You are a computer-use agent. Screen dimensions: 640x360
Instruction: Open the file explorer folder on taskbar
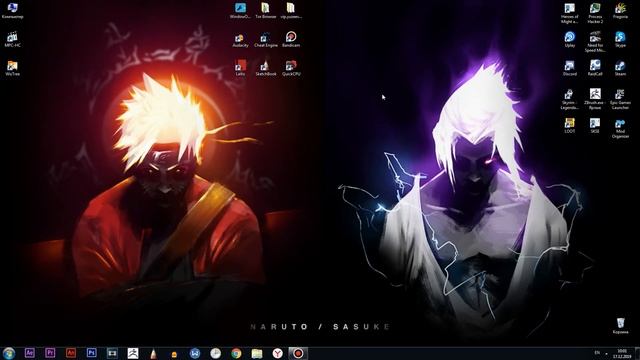pyautogui.click(x=257, y=353)
